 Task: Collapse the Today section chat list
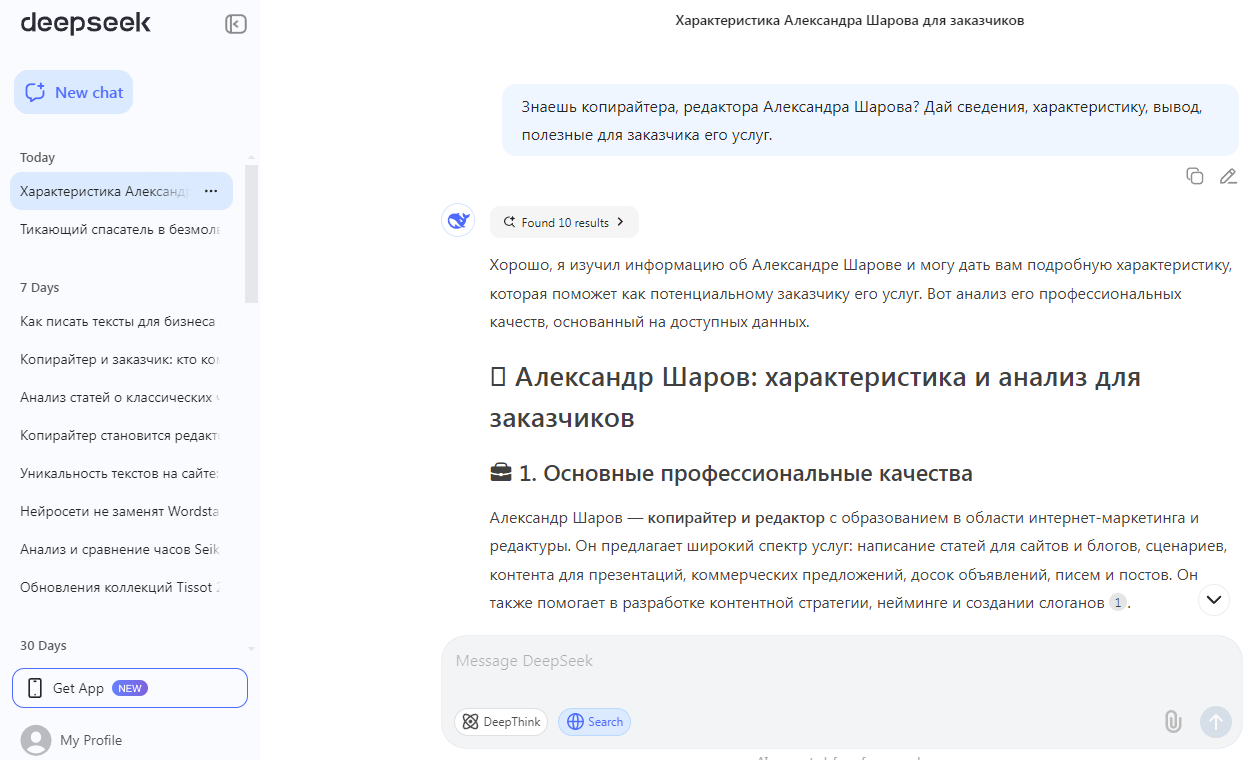[37, 157]
